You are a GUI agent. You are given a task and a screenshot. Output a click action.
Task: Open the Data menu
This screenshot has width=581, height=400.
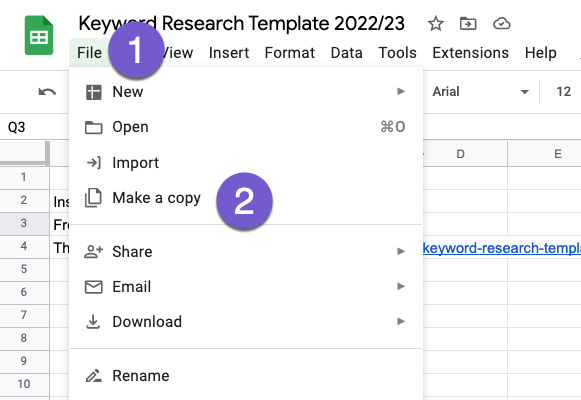pyautogui.click(x=346, y=53)
